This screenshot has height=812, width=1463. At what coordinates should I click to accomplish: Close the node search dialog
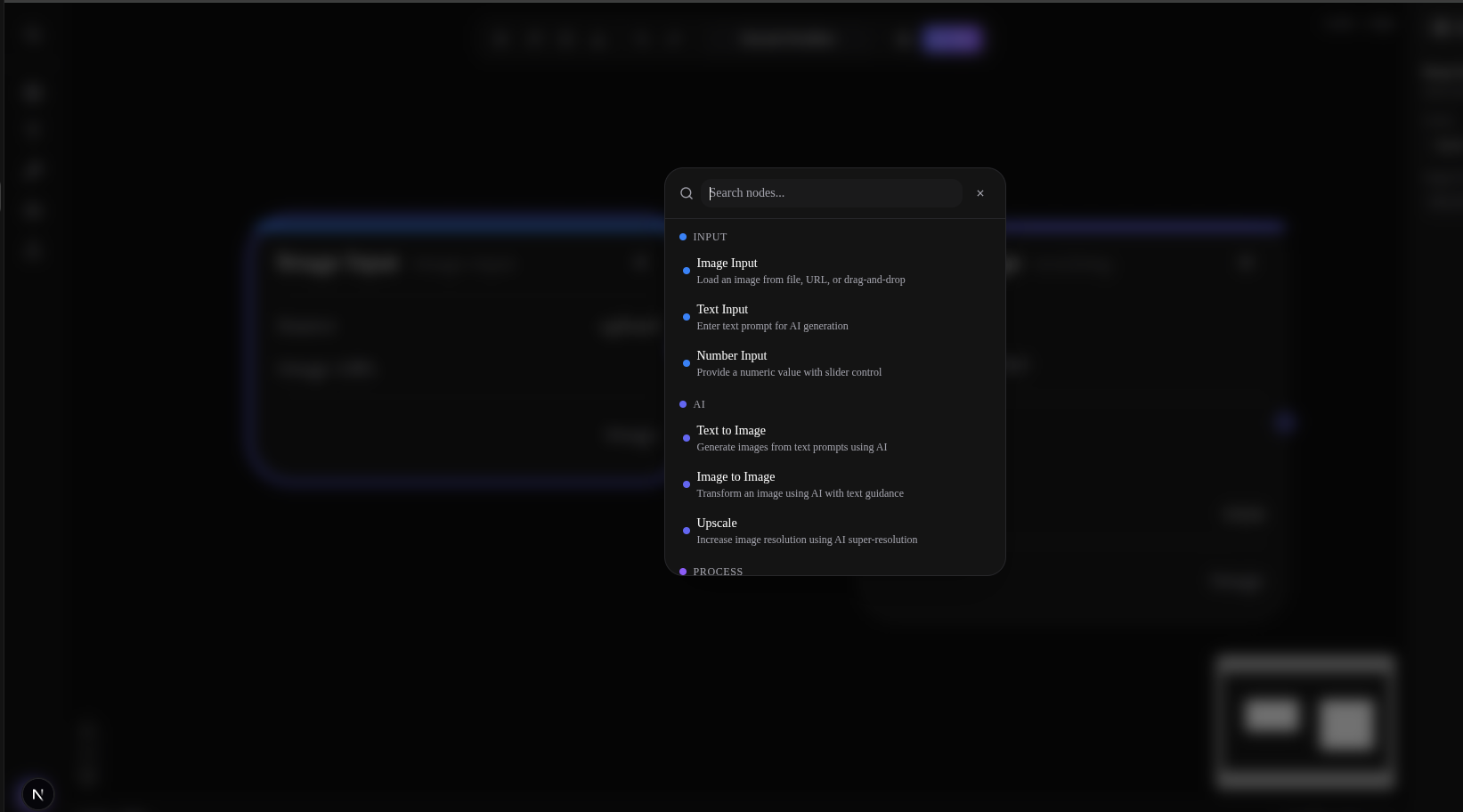(x=980, y=193)
